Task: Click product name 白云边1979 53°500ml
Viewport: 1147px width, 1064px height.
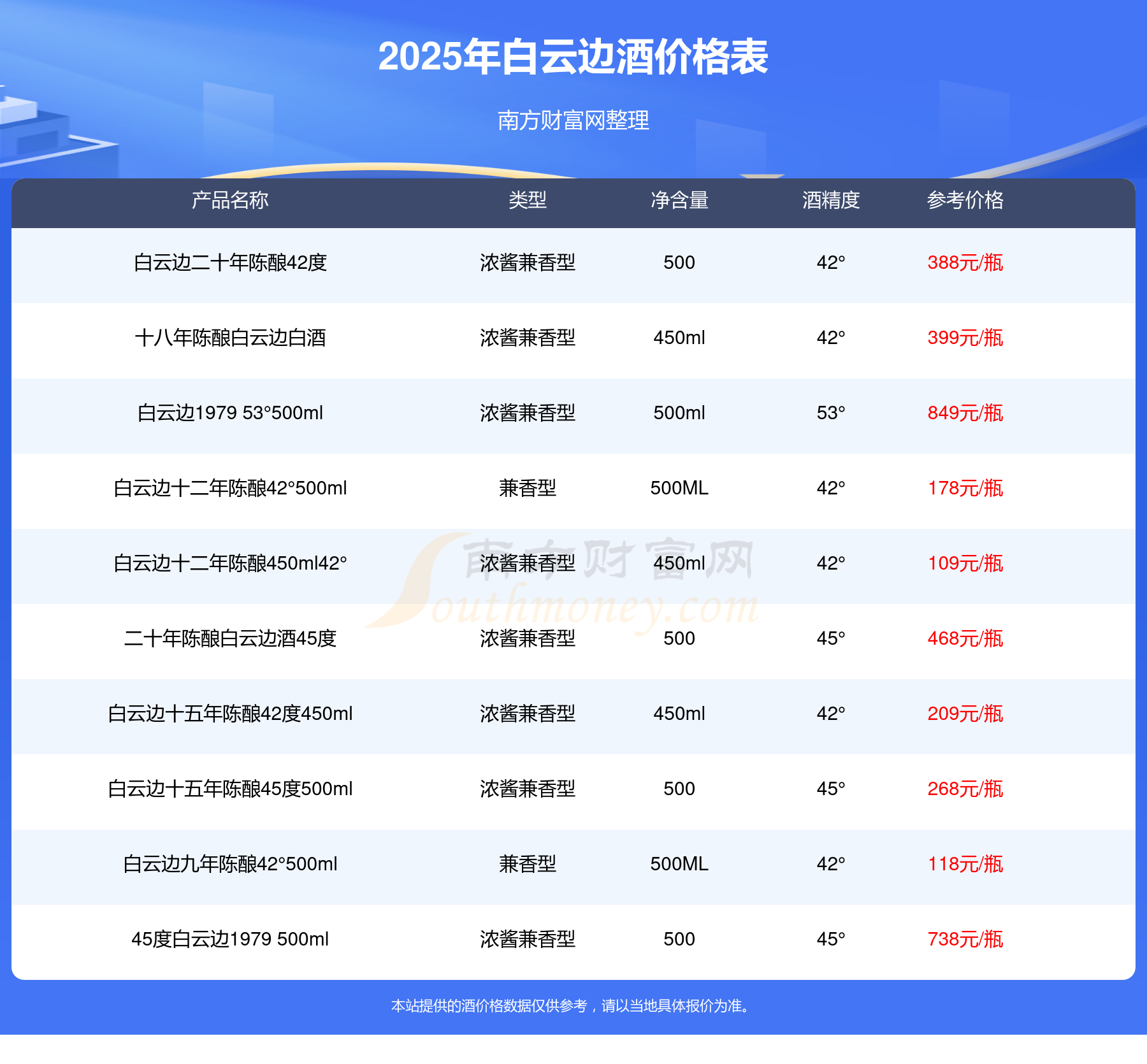Action: [x=230, y=413]
